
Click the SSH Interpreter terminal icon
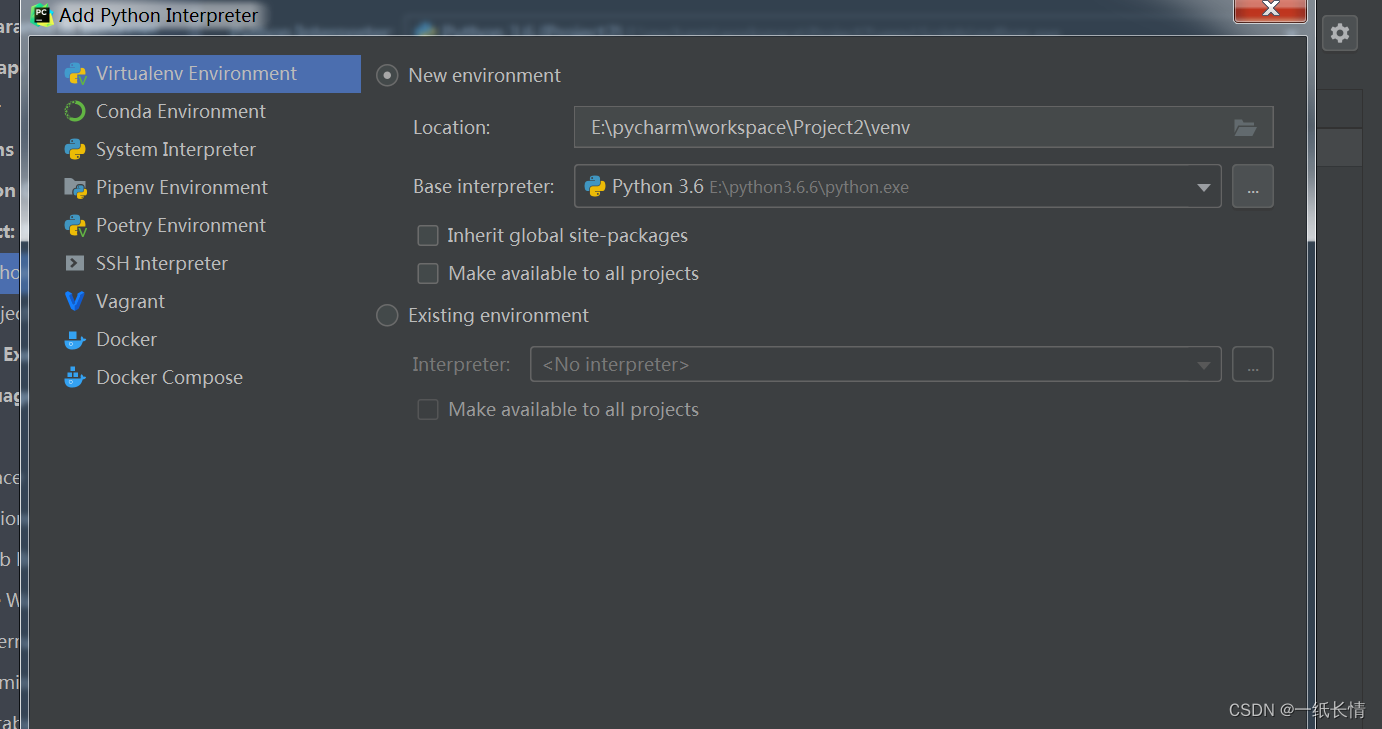(75, 264)
